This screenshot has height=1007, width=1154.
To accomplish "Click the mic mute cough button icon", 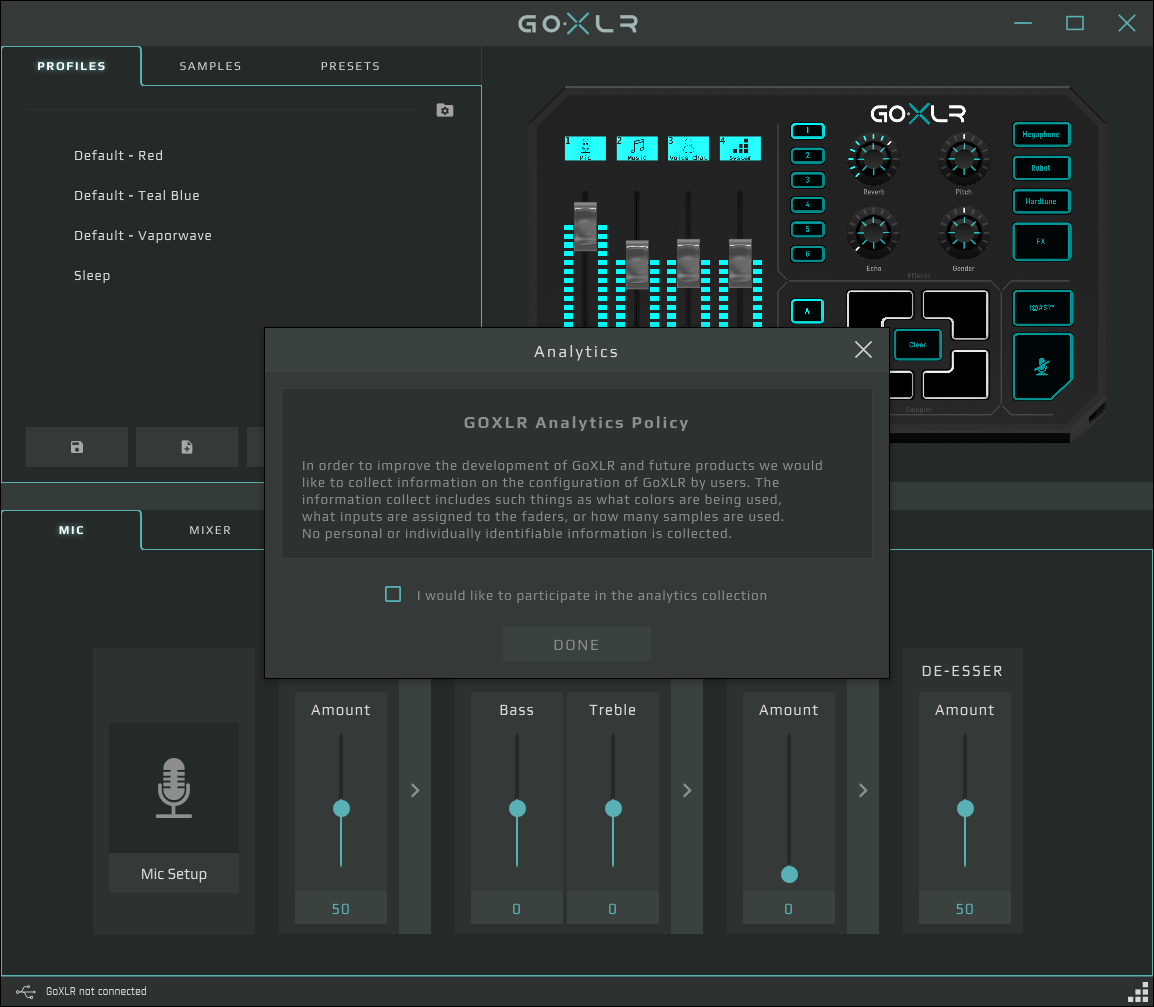I will (1042, 367).
